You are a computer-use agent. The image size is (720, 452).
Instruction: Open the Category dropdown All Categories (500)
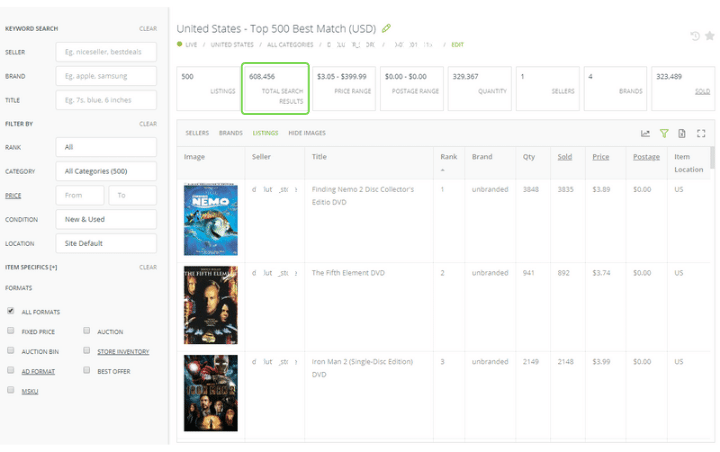tap(106, 171)
